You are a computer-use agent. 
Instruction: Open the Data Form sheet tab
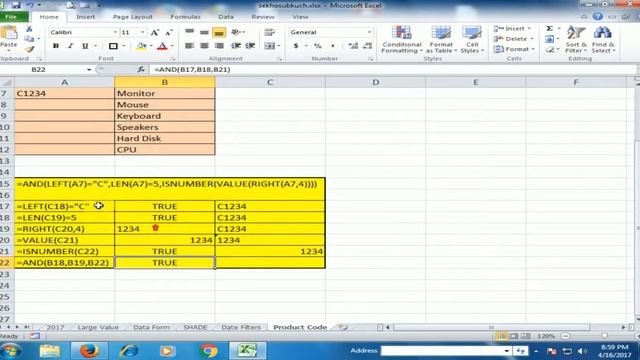click(x=151, y=327)
